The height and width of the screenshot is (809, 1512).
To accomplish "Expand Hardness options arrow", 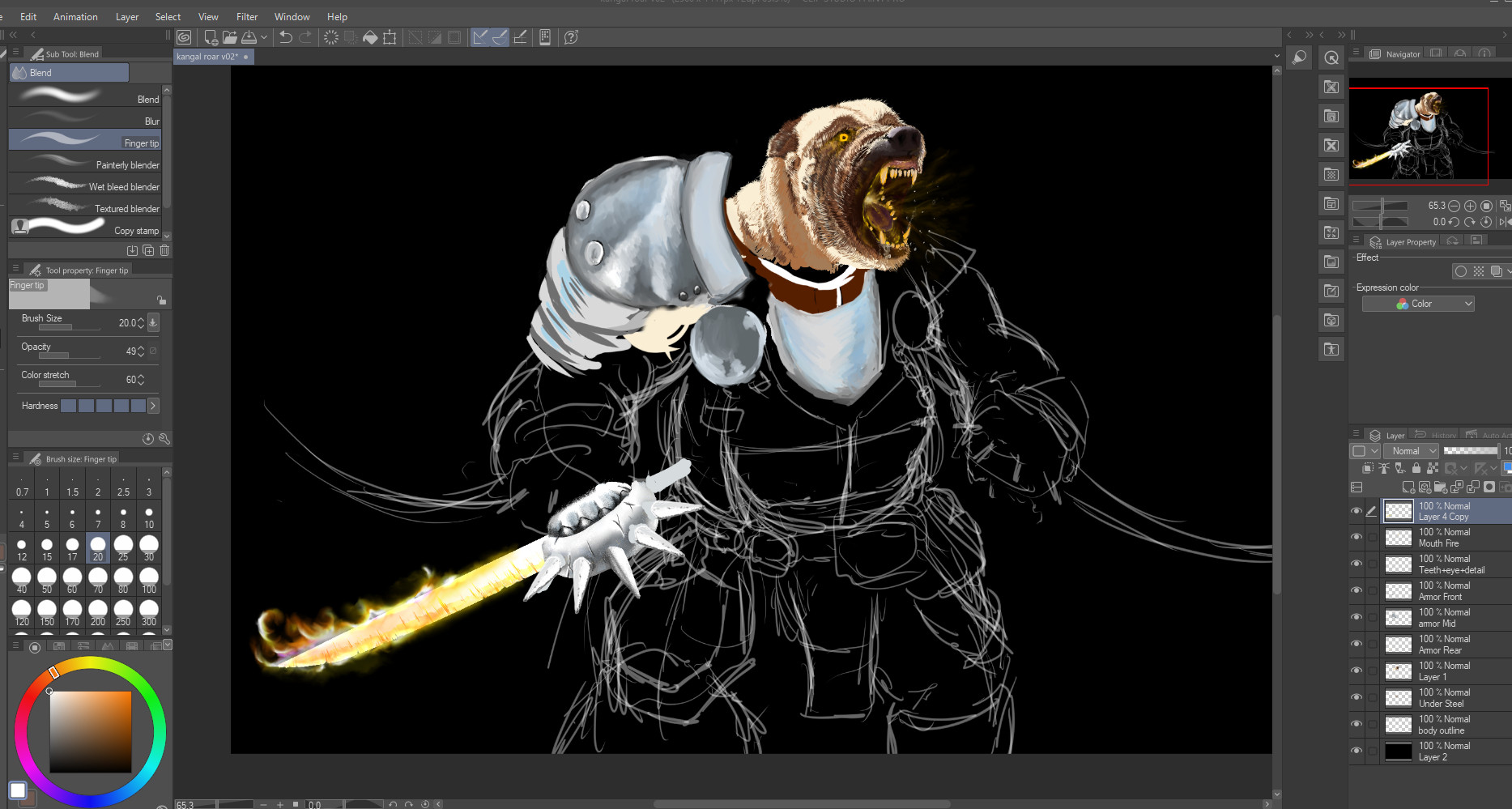I will point(153,406).
